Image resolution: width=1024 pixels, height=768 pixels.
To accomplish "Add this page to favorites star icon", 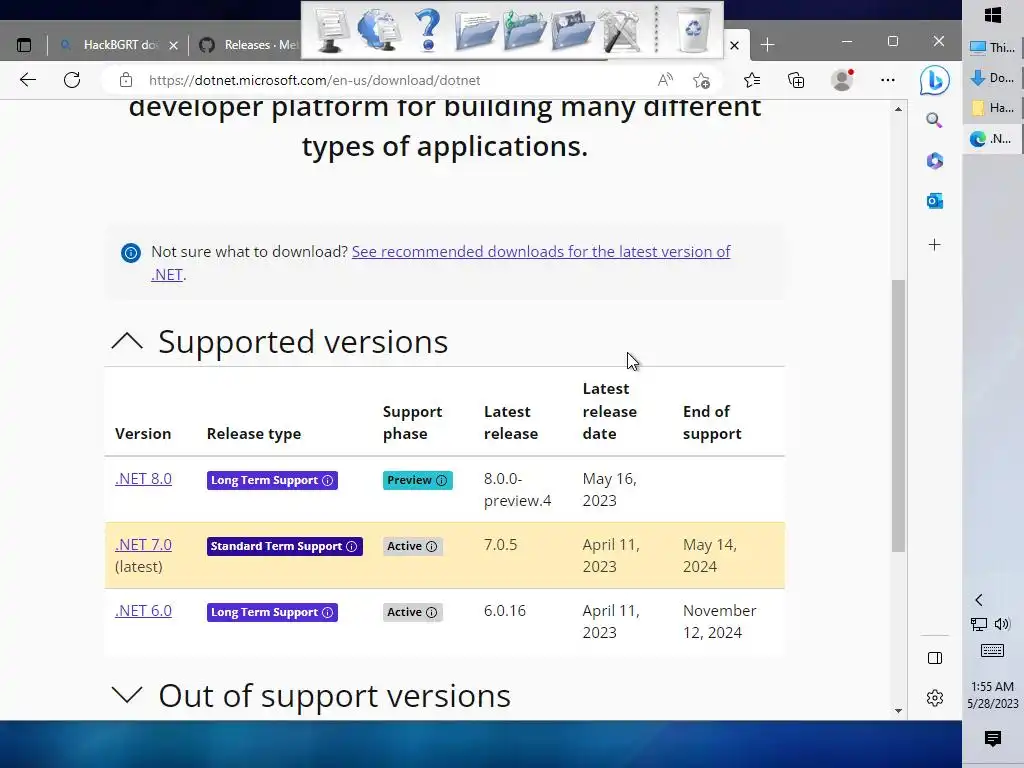I will tap(701, 80).
